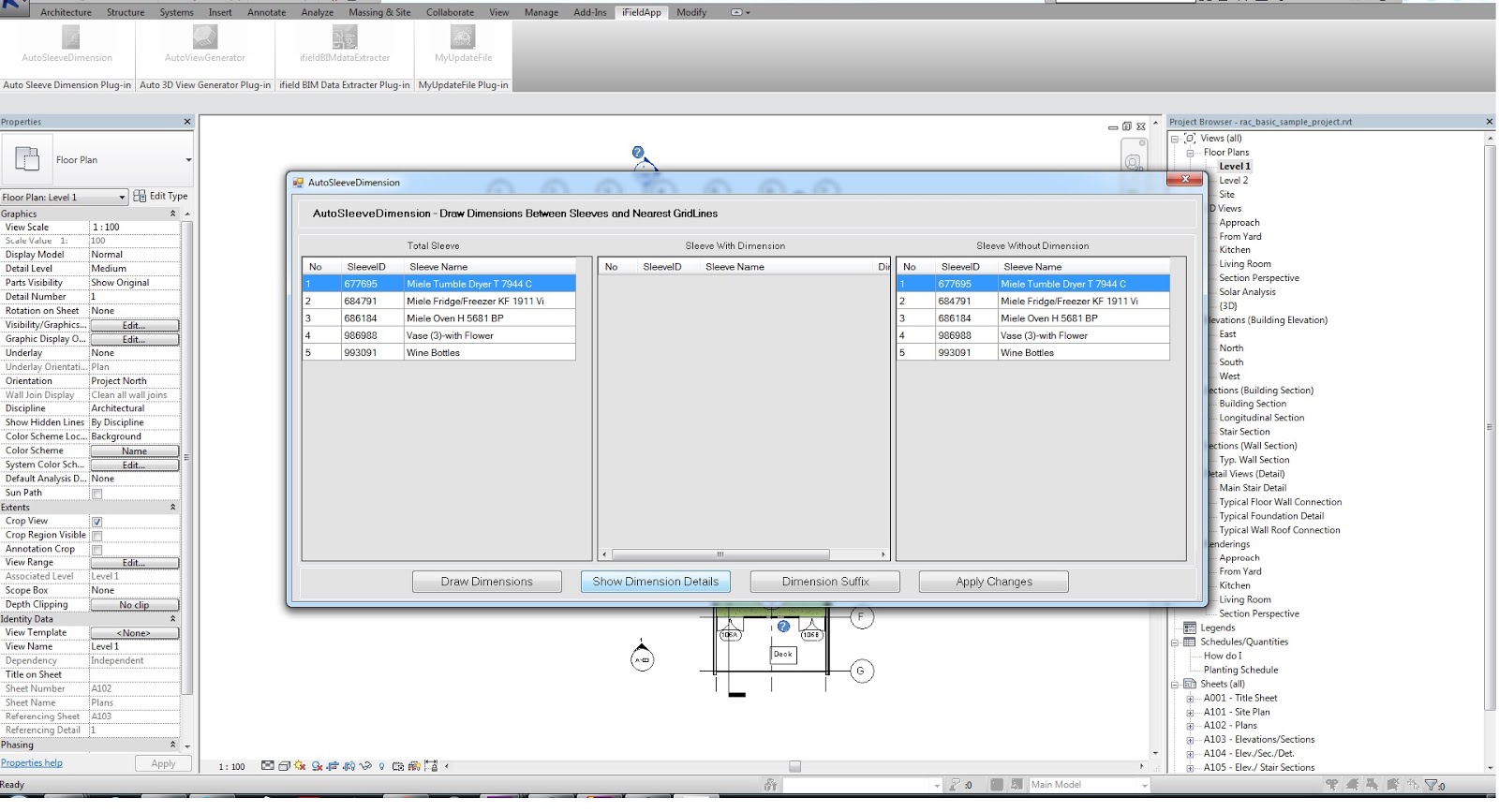Click the Reveal Constraints icon
Image resolution: width=1499 pixels, height=812 pixels.
(431, 766)
